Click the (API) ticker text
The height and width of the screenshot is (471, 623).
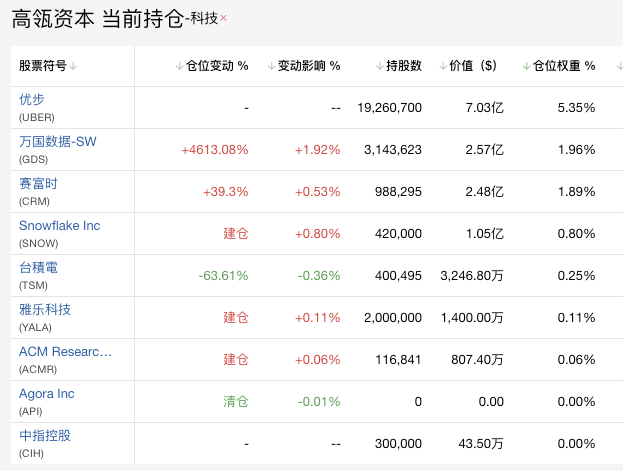pyautogui.click(x=31, y=412)
